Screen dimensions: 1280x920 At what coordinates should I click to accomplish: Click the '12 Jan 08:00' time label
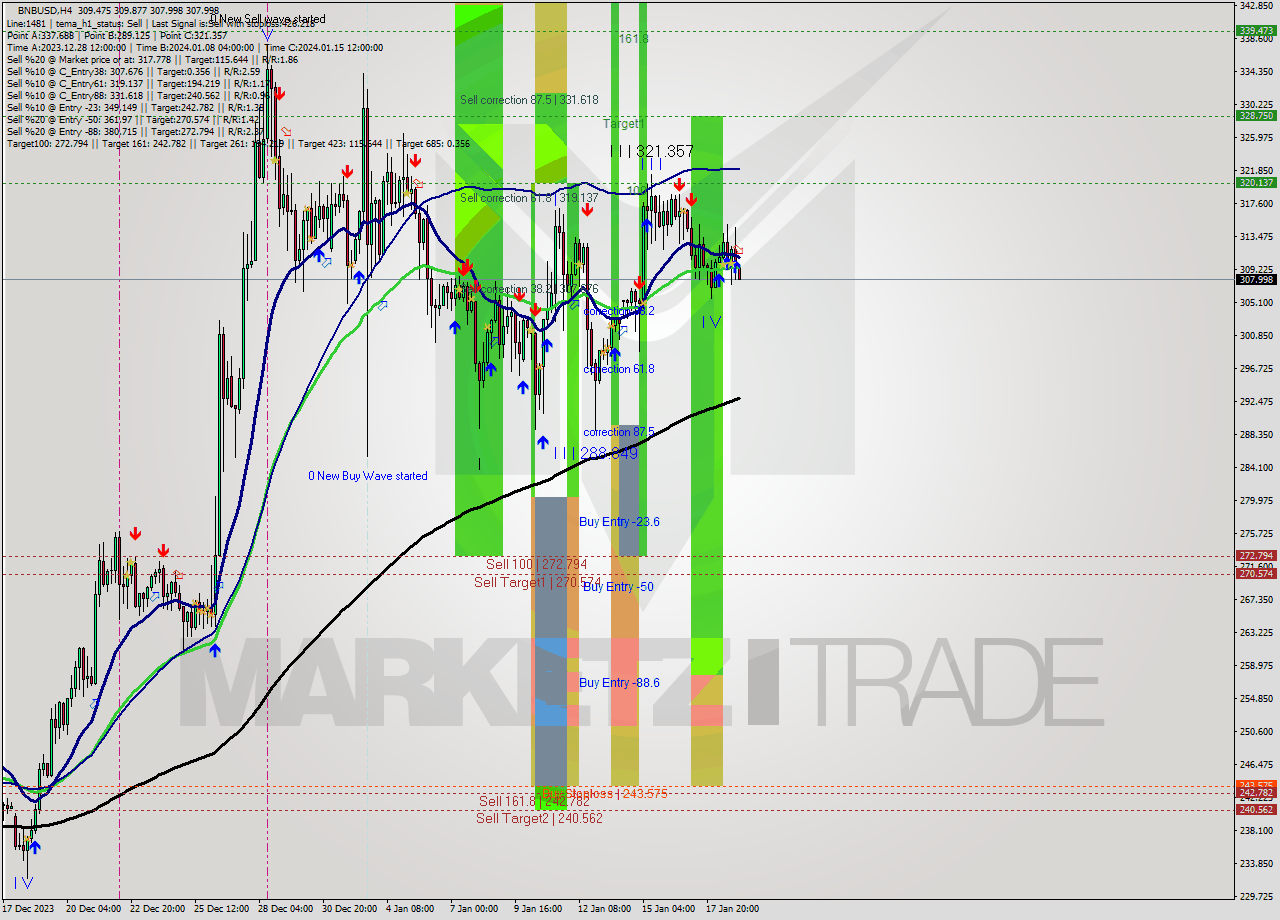point(604,909)
